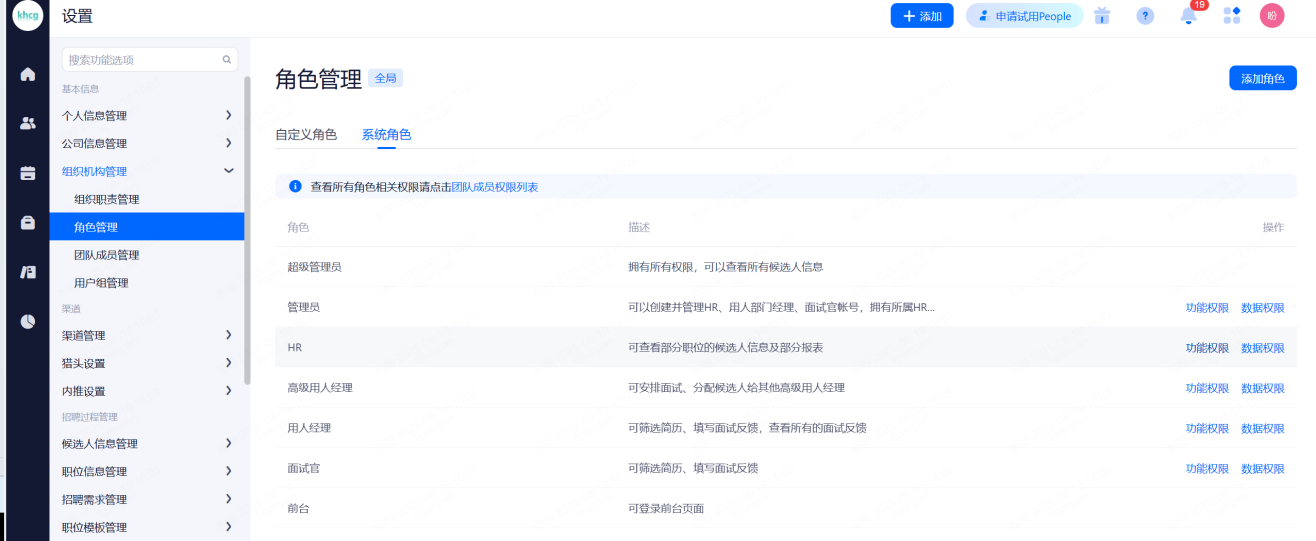Open the pie chart reports icon
This screenshot has width=1316, height=541.
coord(28,321)
